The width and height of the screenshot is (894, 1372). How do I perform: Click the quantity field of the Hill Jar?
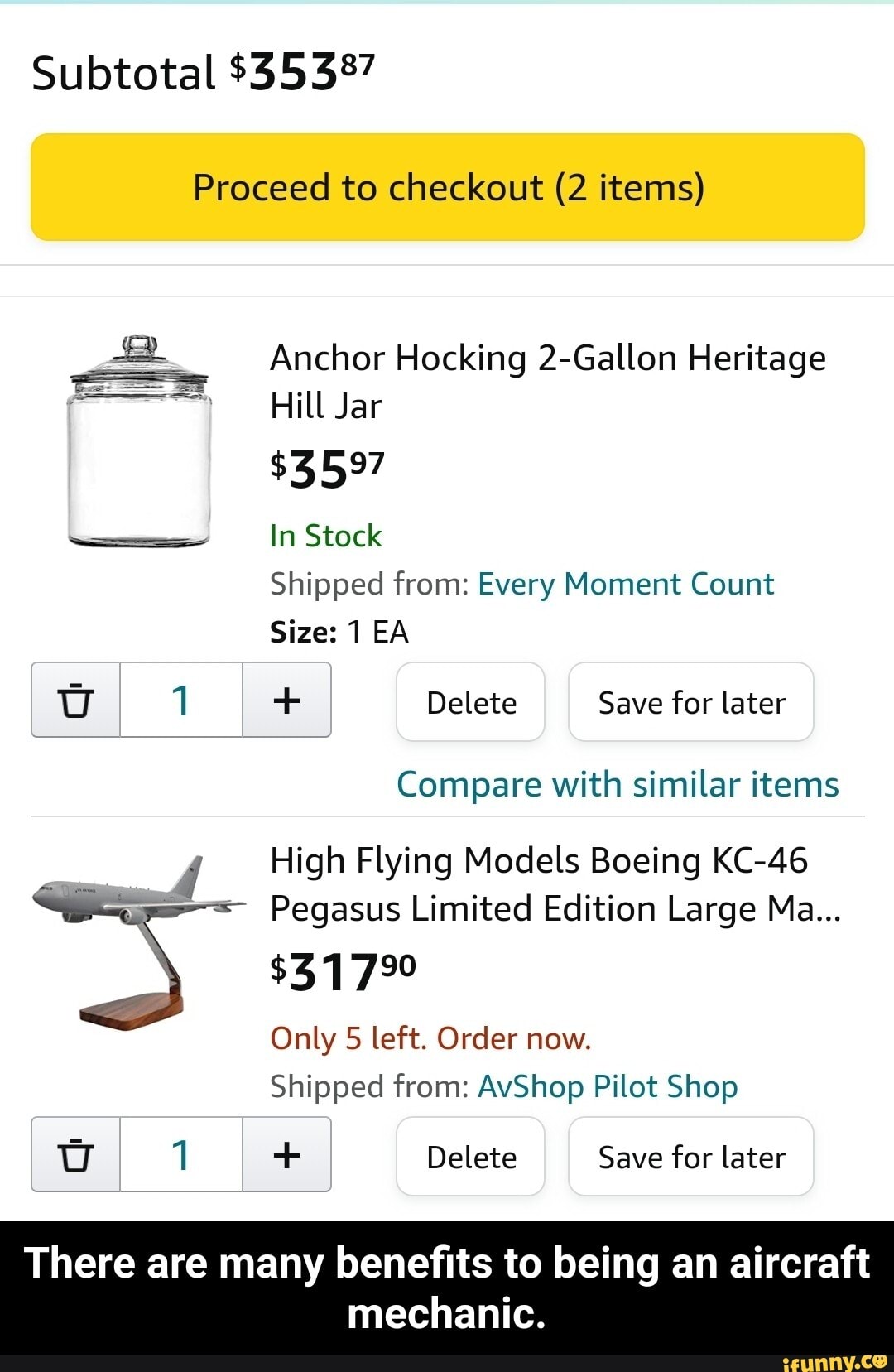point(181,700)
